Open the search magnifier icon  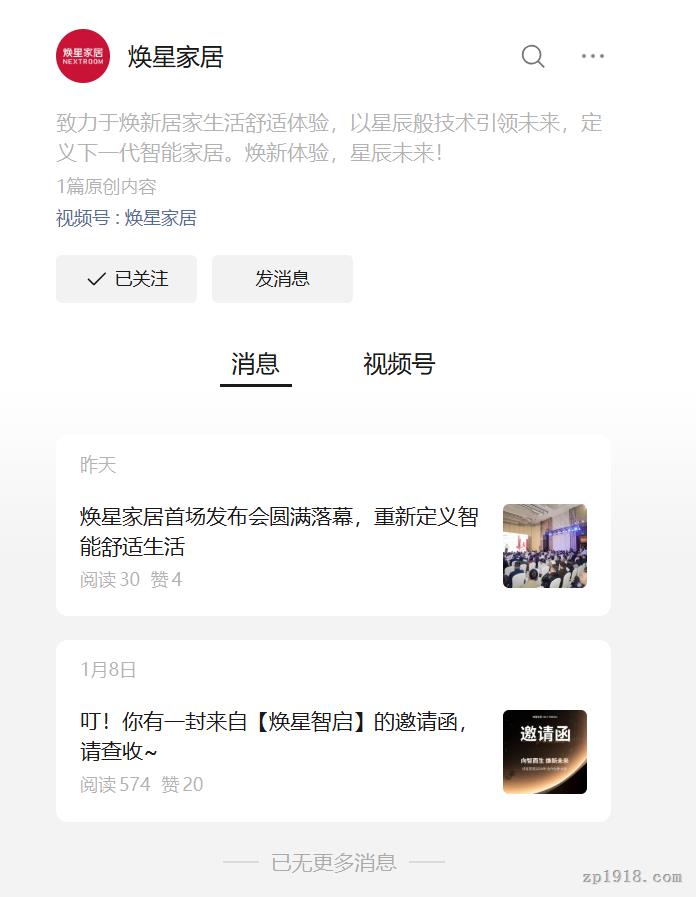tap(533, 56)
